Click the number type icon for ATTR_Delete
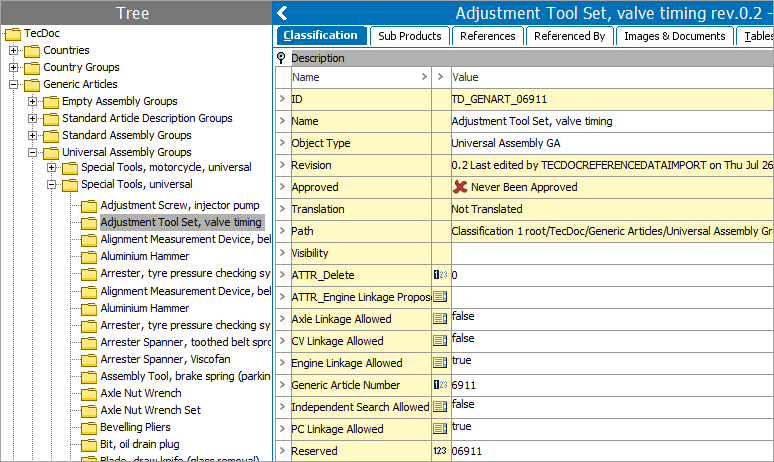The width and height of the screenshot is (774, 462). (x=440, y=275)
